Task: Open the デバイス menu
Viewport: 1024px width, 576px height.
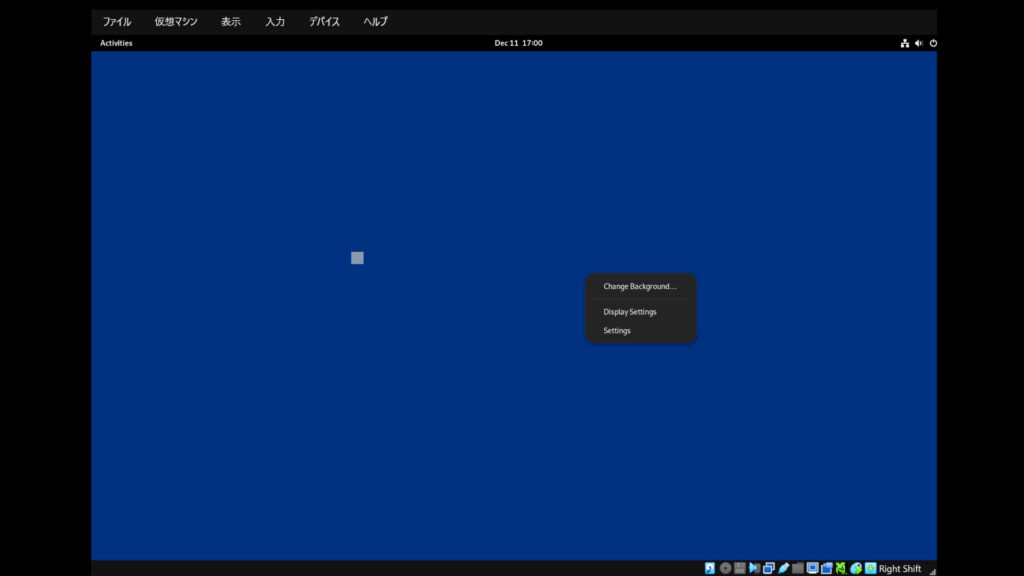Action: (x=324, y=21)
